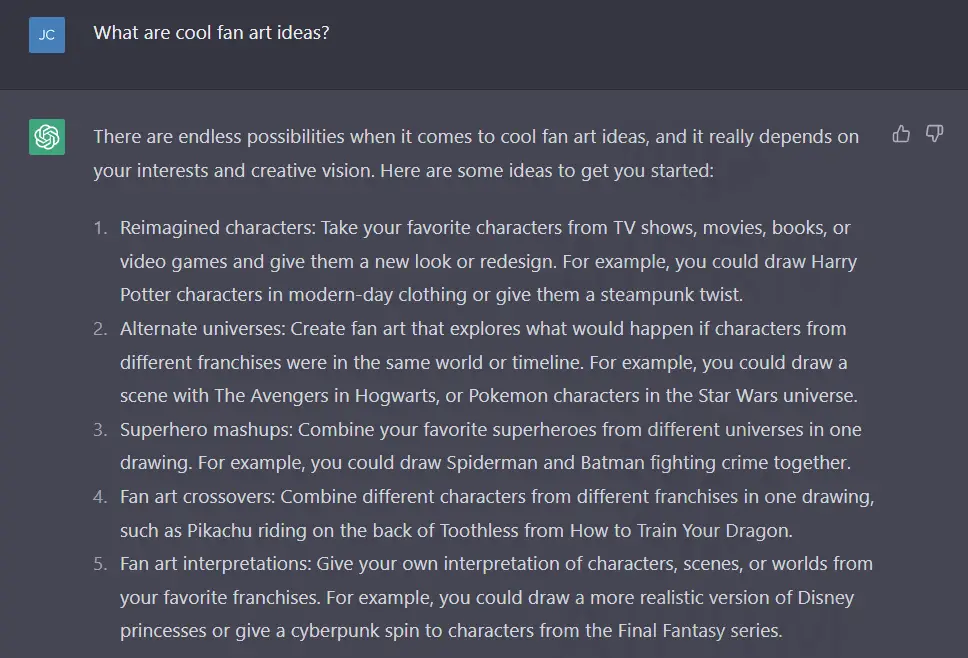The height and width of the screenshot is (658, 968).
Task: Click list number 5 marker
Action: click(x=100, y=564)
